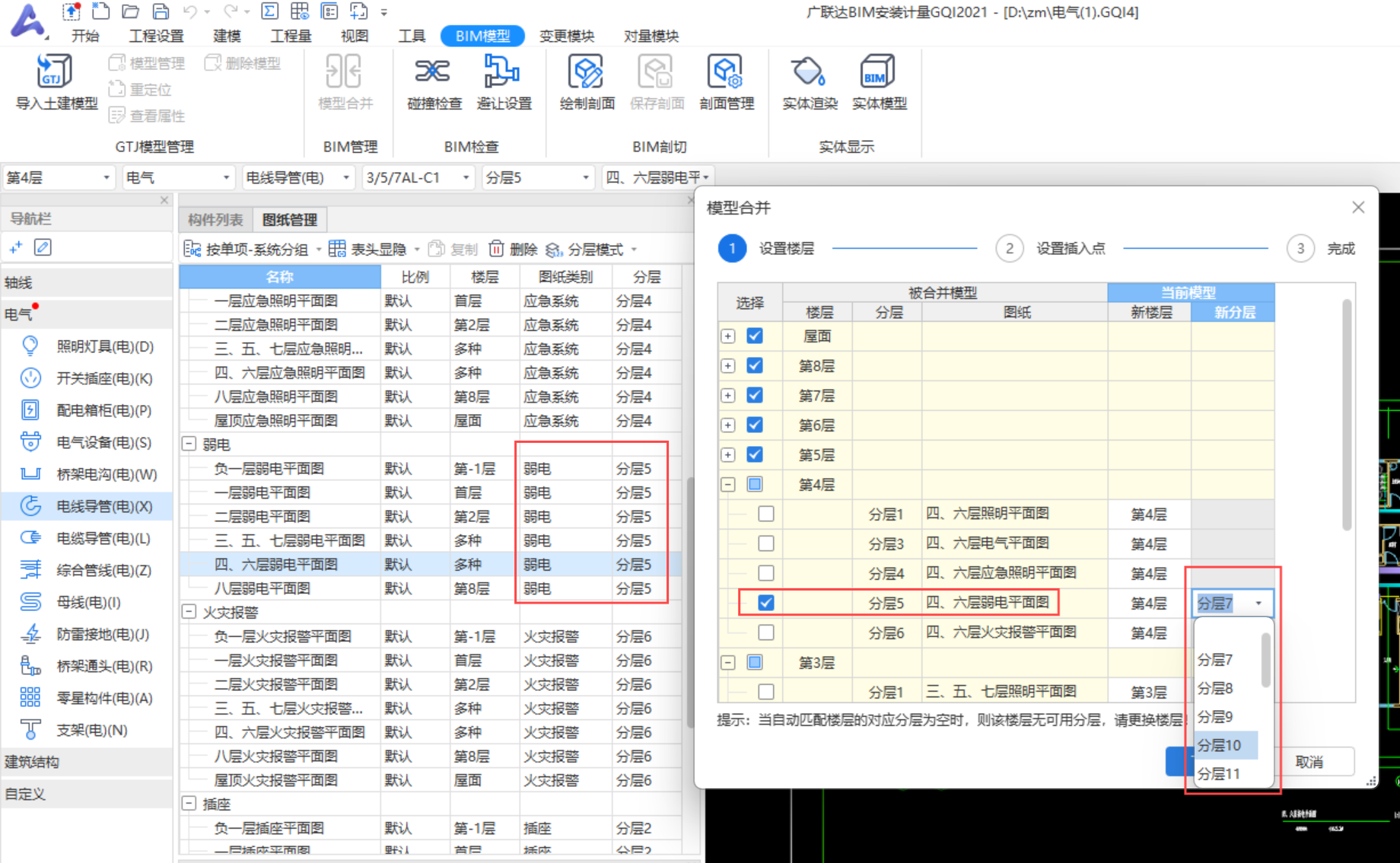The width and height of the screenshot is (1400, 863).
Task: Uncheck the 第6层 floor checkbox
Action: tap(755, 425)
